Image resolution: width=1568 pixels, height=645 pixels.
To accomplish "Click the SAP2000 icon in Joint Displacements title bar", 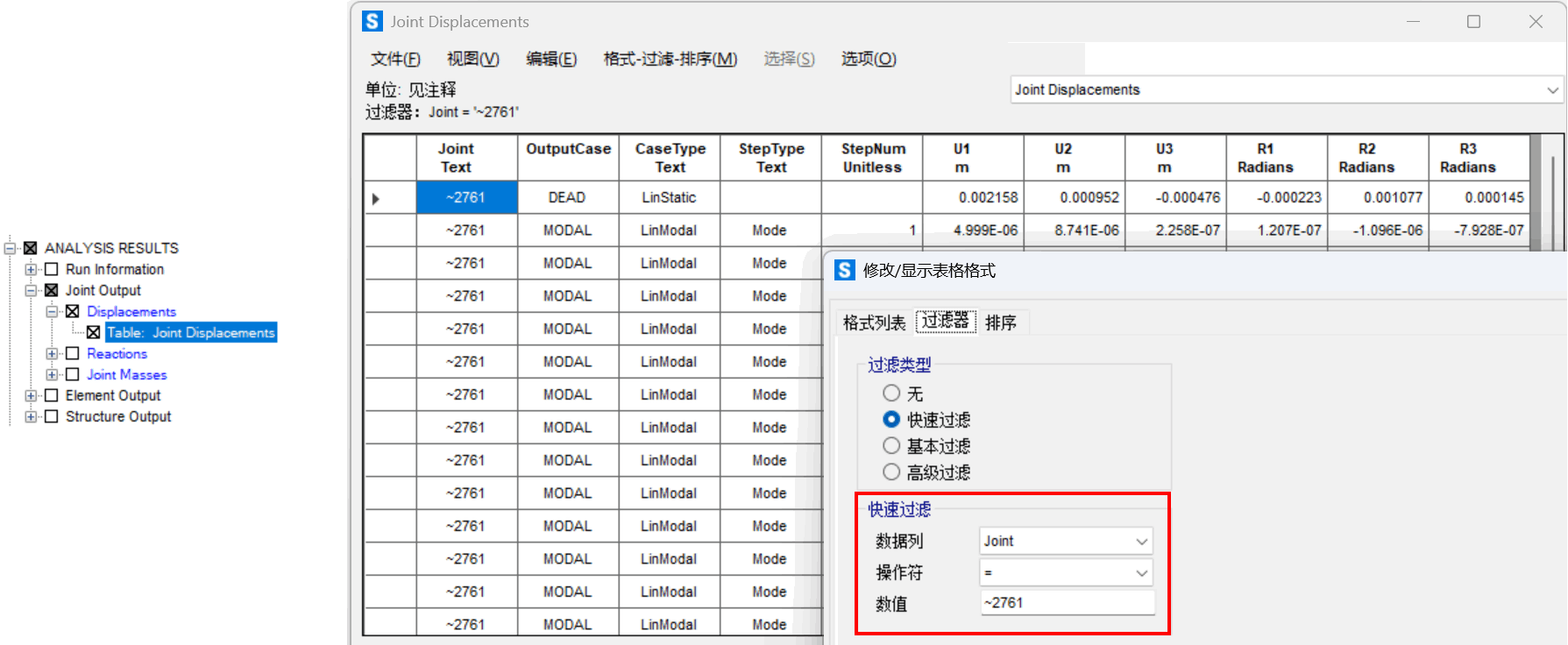I will point(372,21).
